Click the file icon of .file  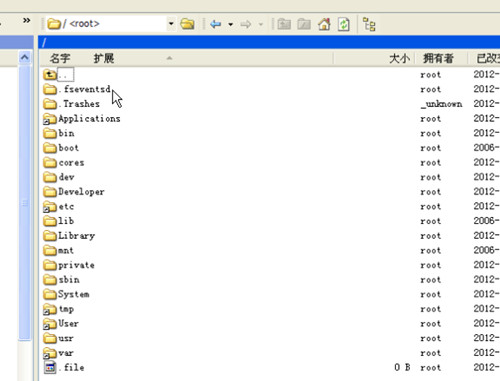tap(50, 368)
